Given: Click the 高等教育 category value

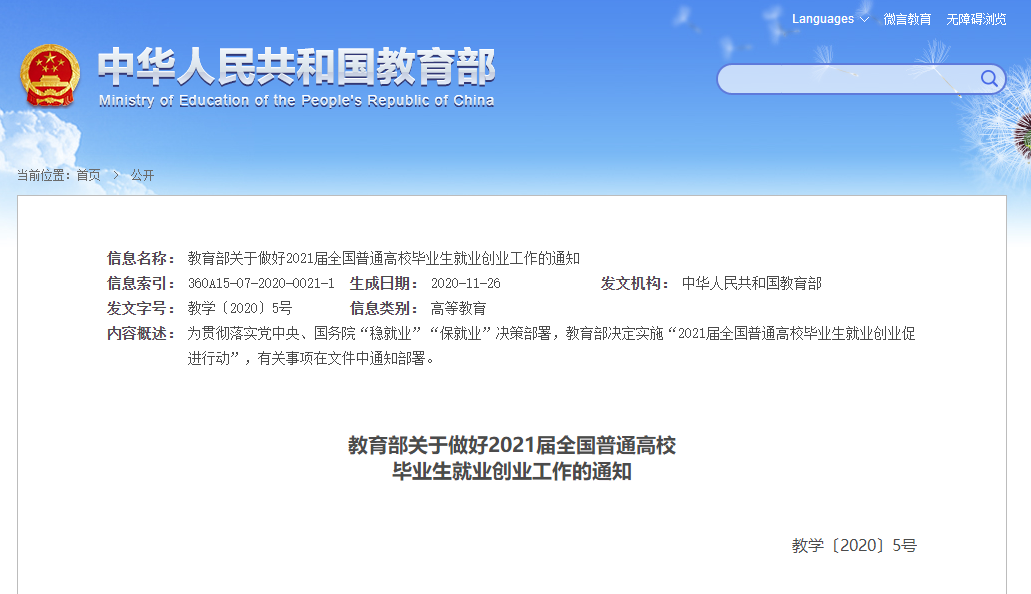Looking at the screenshot, I should click(x=458, y=309).
